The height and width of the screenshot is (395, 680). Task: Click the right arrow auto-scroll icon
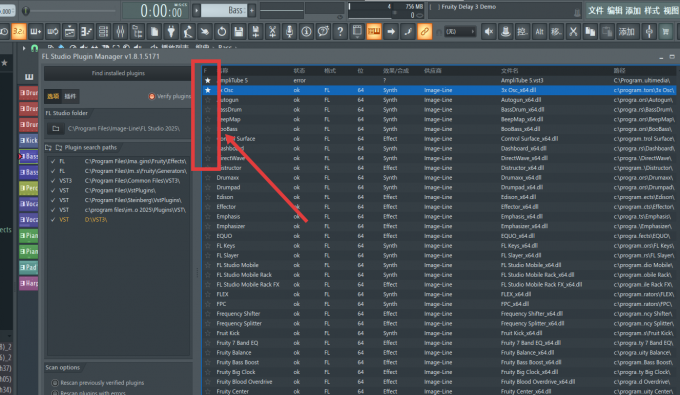391,32
